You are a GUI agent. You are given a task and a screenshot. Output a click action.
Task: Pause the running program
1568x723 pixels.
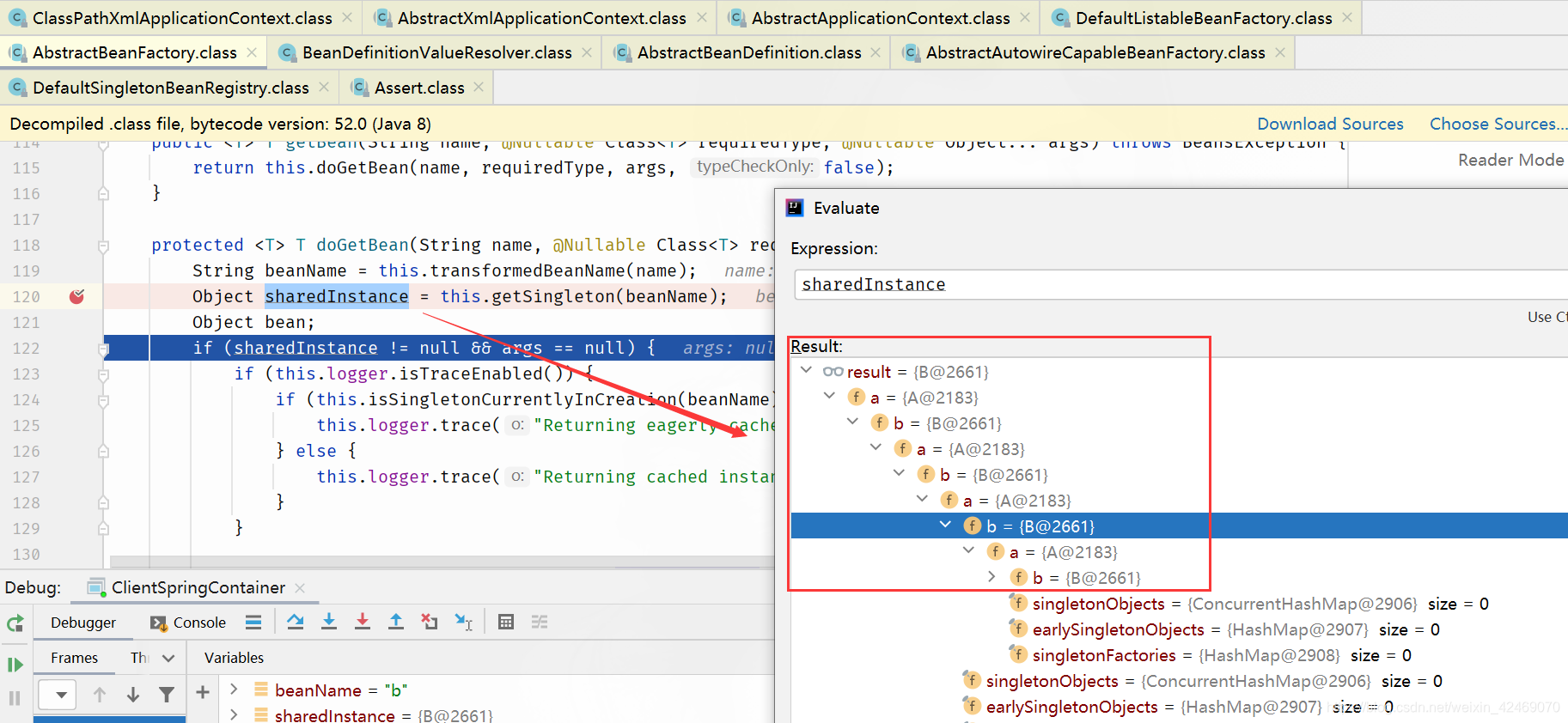tap(15, 697)
